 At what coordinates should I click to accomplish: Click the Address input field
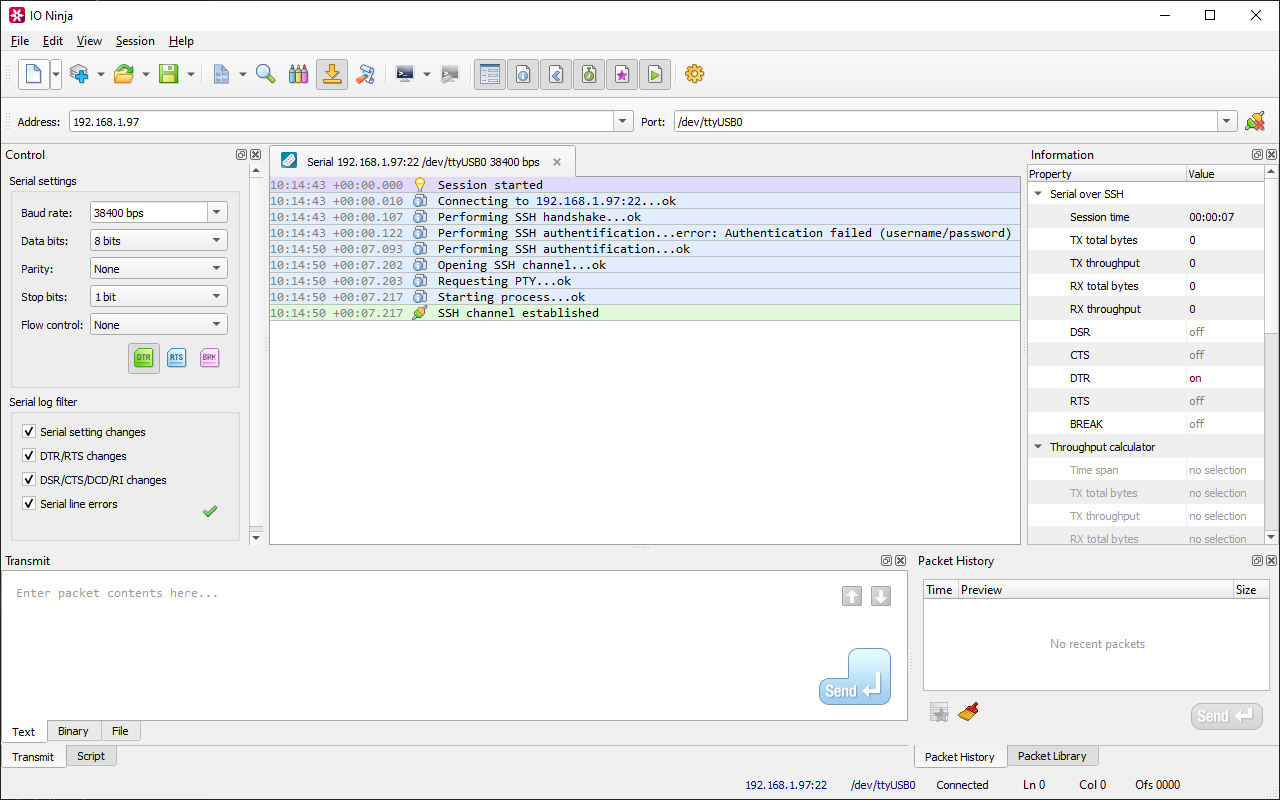coord(341,122)
